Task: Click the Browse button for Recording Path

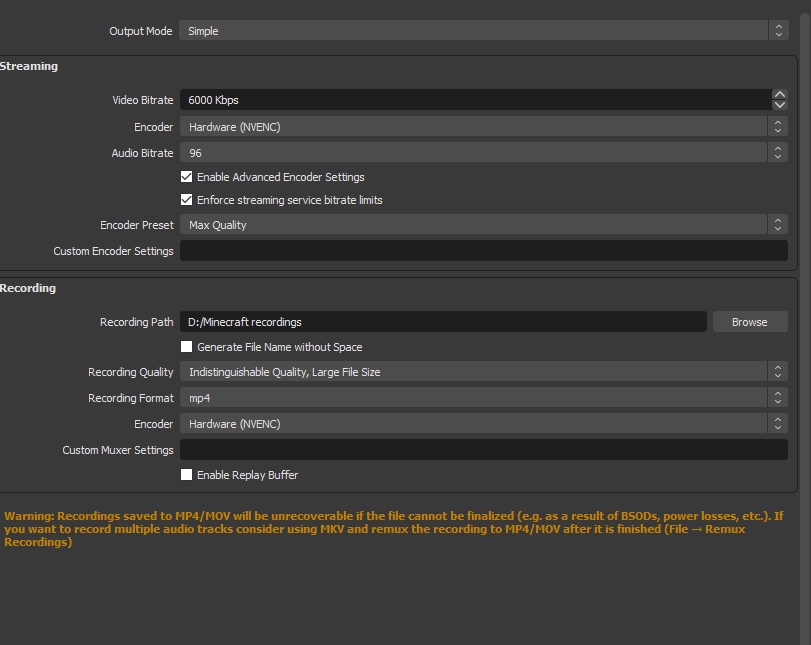Action: (750, 321)
